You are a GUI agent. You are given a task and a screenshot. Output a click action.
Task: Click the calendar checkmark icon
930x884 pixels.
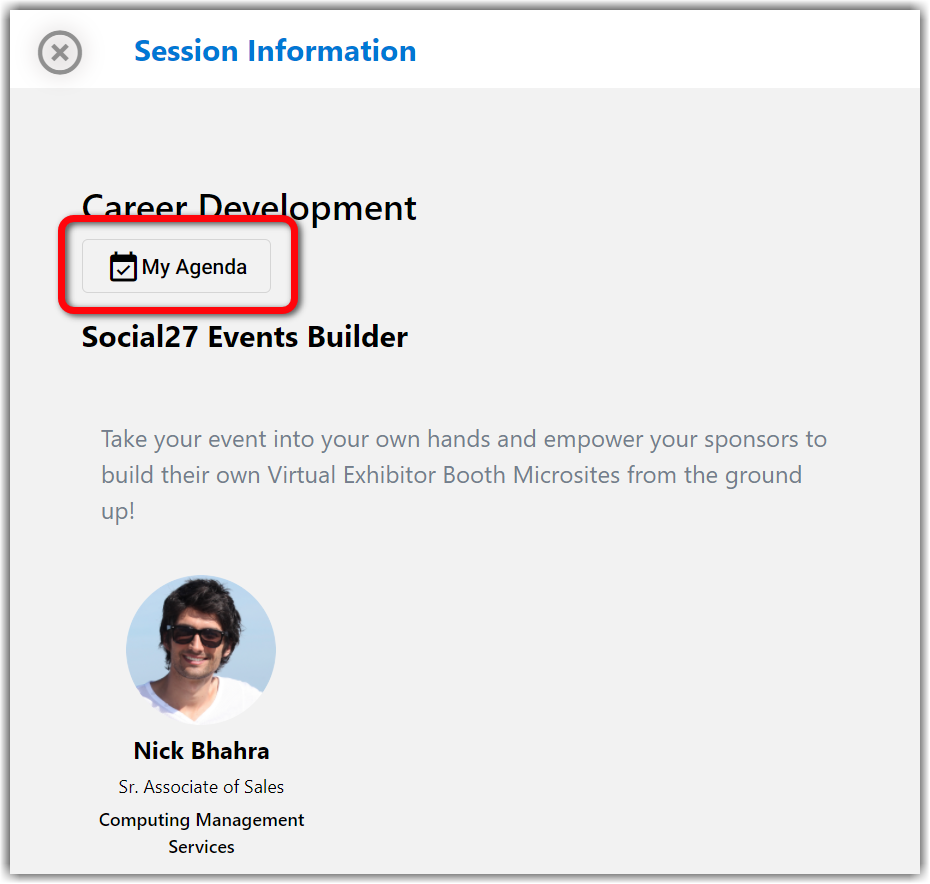click(x=123, y=267)
